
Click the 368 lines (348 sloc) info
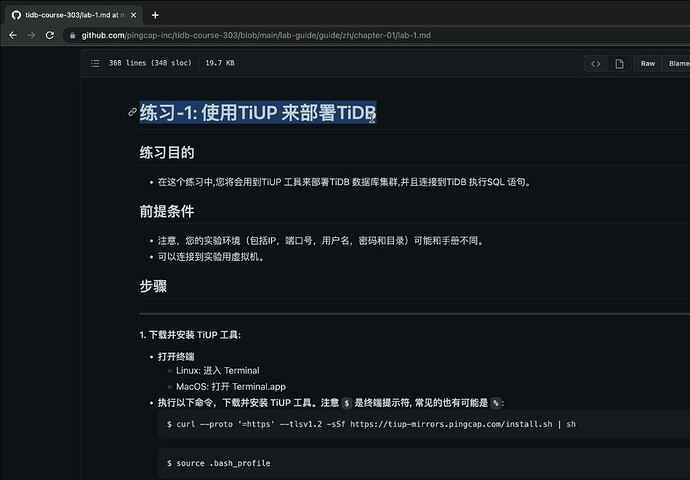point(150,63)
